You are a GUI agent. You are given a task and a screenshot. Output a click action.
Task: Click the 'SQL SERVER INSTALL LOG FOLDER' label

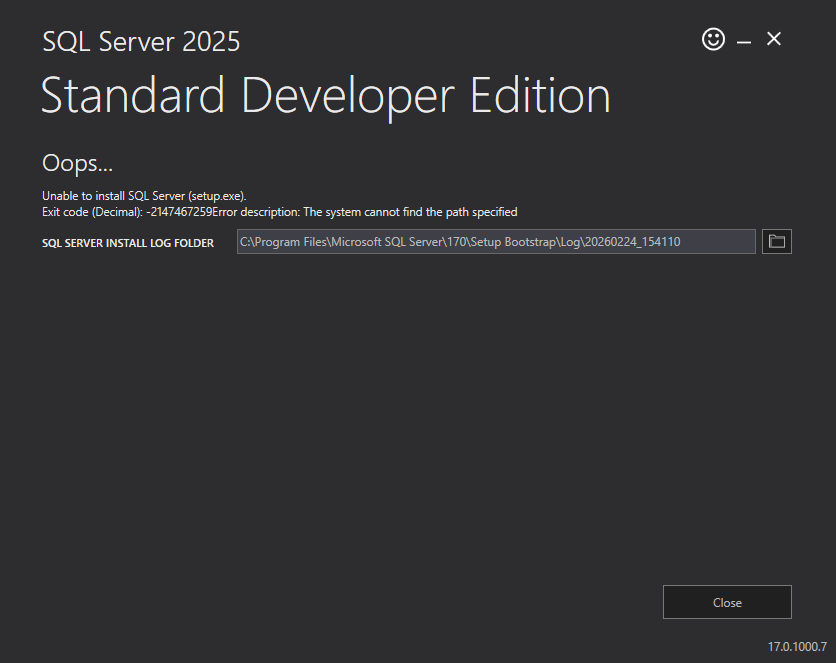pyautogui.click(x=128, y=243)
